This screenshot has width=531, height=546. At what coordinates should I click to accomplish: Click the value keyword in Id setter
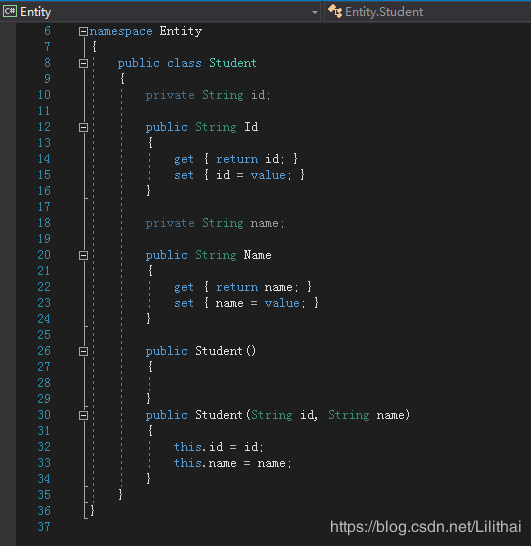point(268,175)
